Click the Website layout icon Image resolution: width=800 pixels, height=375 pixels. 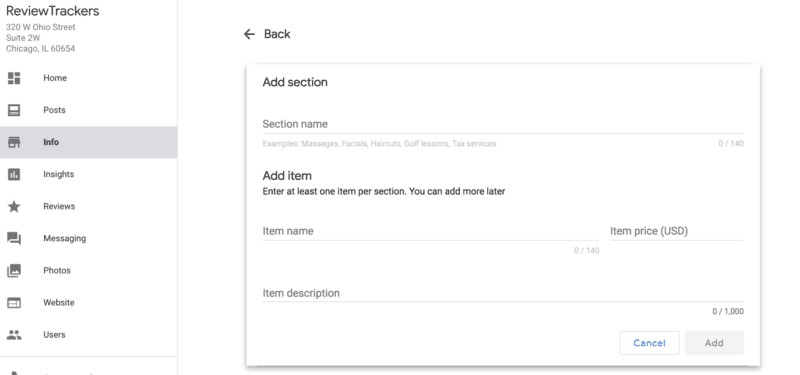14,303
